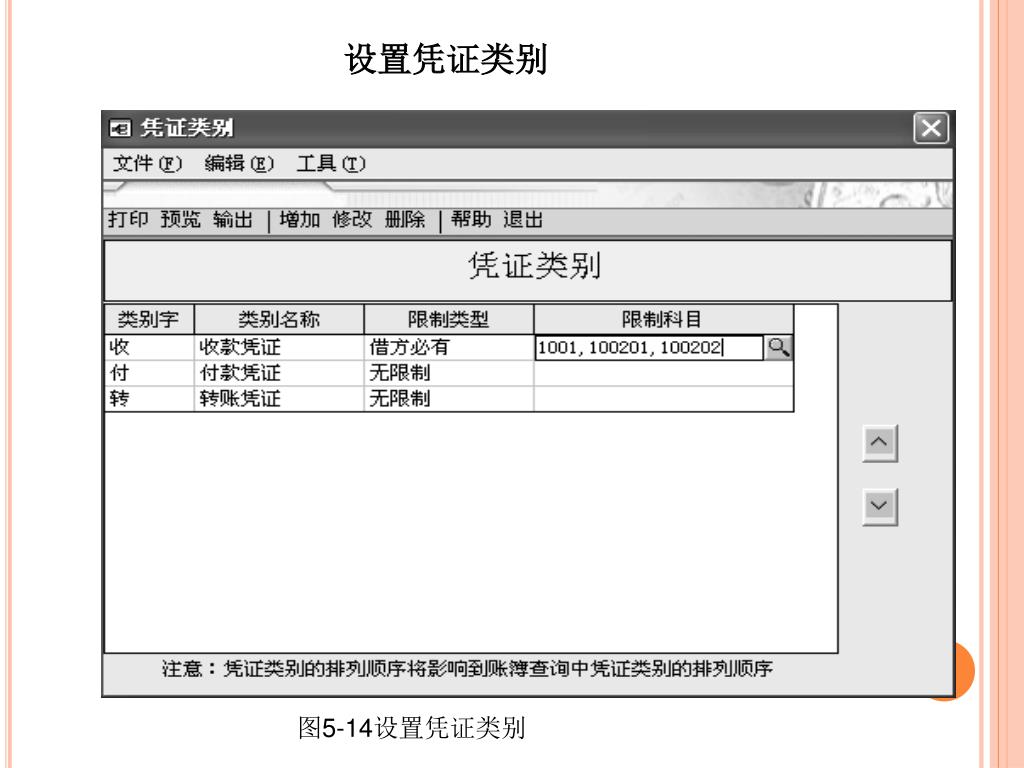The height and width of the screenshot is (768, 1024).
Task: Click 输出 in the toolbar
Action: pyautogui.click(x=233, y=219)
